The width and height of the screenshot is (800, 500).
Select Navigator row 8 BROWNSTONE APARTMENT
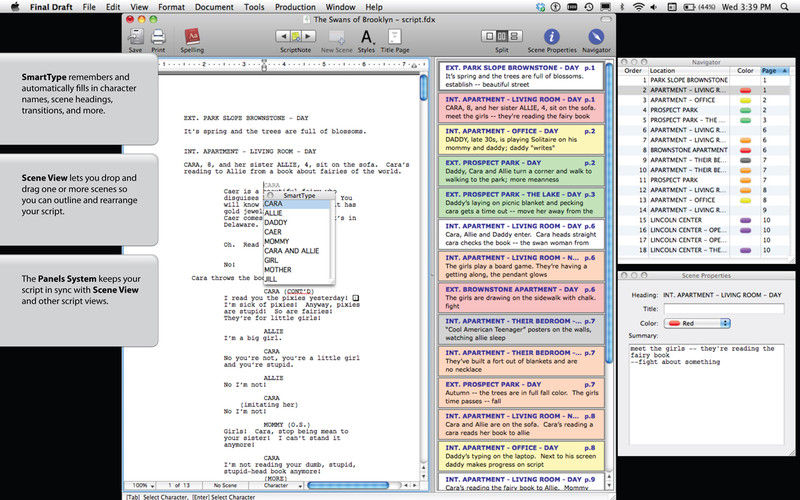coord(704,150)
